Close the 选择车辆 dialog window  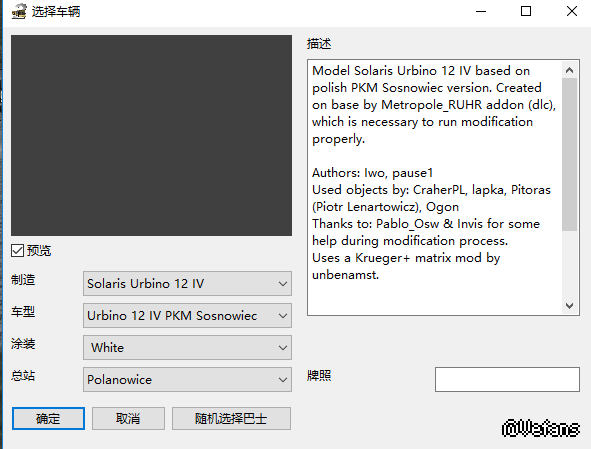pyautogui.click(x=572, y=12)
